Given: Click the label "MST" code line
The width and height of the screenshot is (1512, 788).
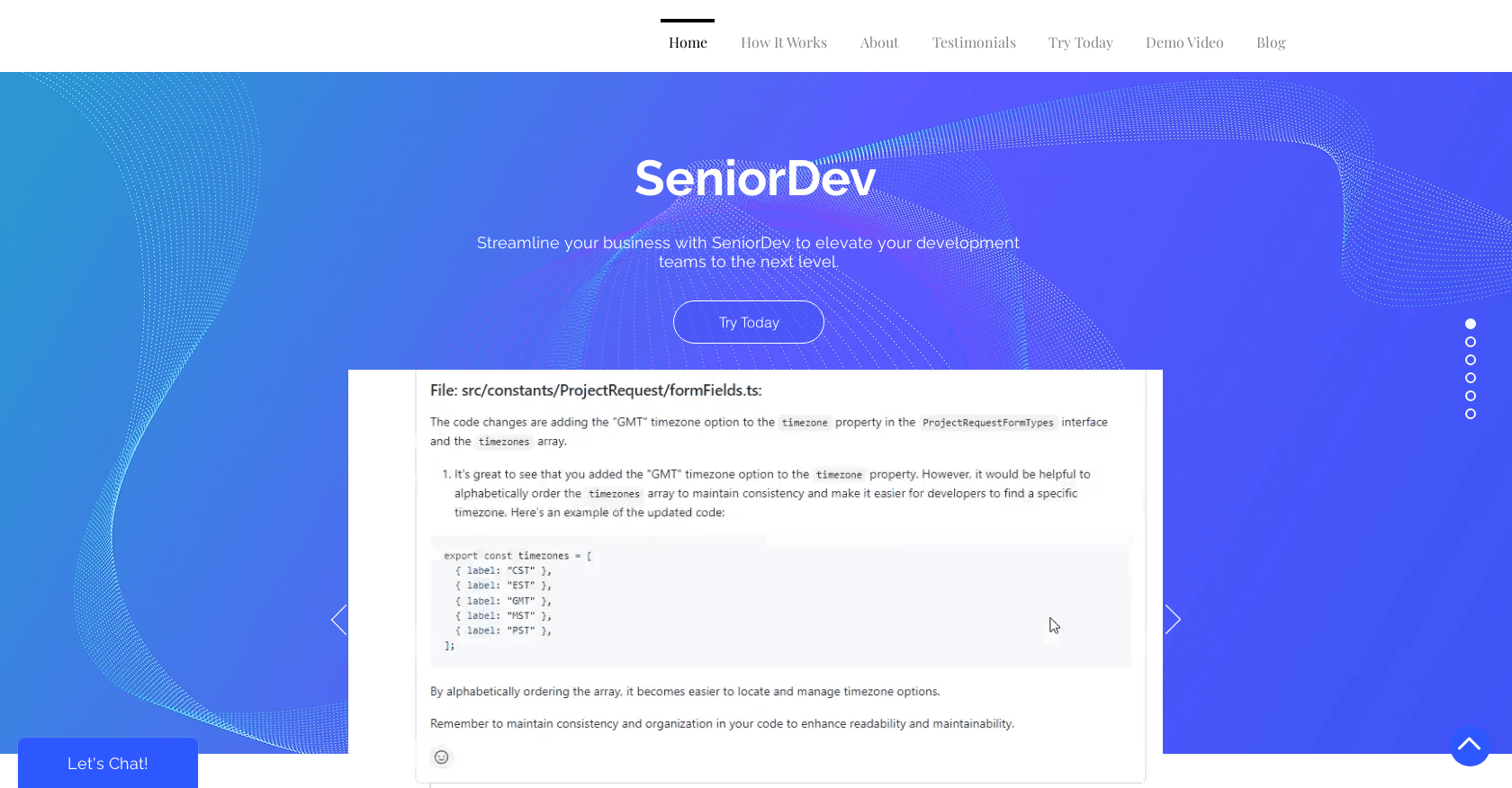Looking at the screenshot, I should click(503, 616).
